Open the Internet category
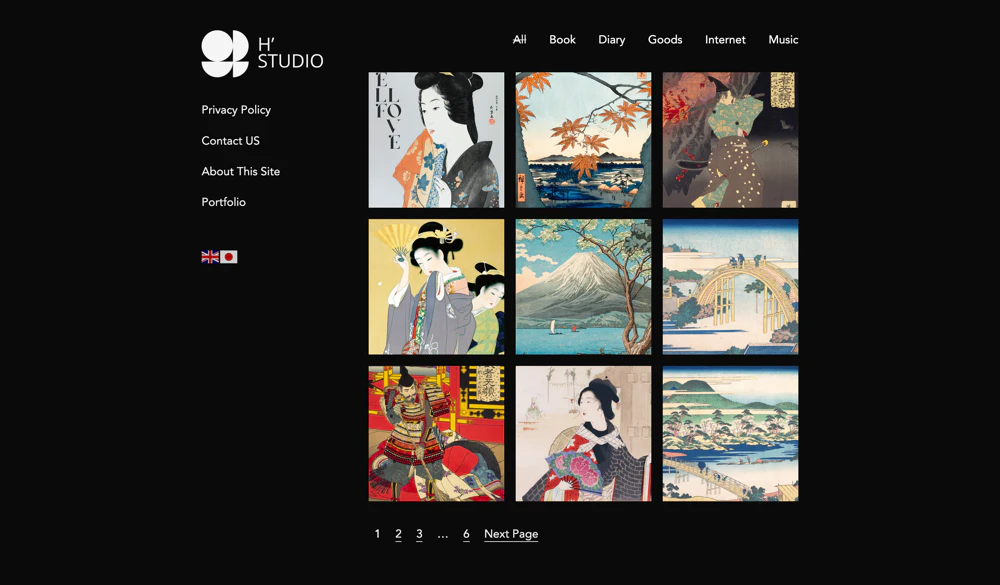Viewport: 1000px width, 585px height. point(725,40)
